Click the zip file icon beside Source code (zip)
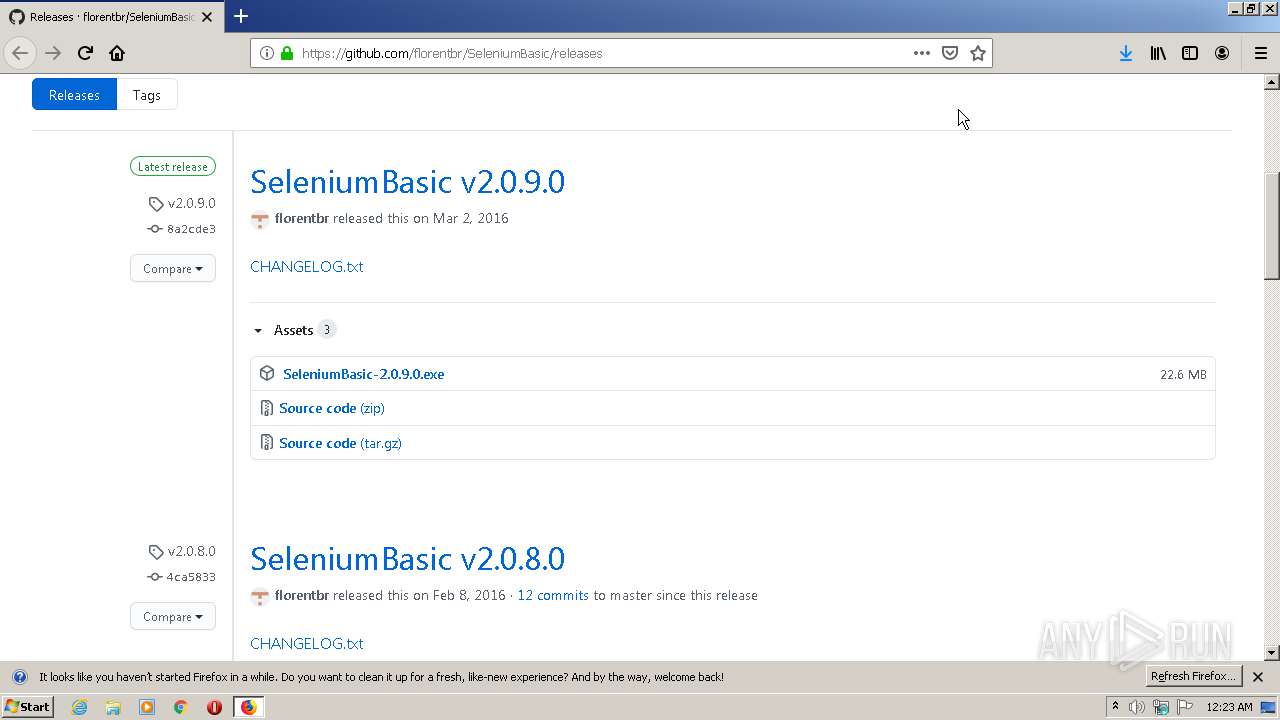The image size is (1280, 720). pos(266,408)
